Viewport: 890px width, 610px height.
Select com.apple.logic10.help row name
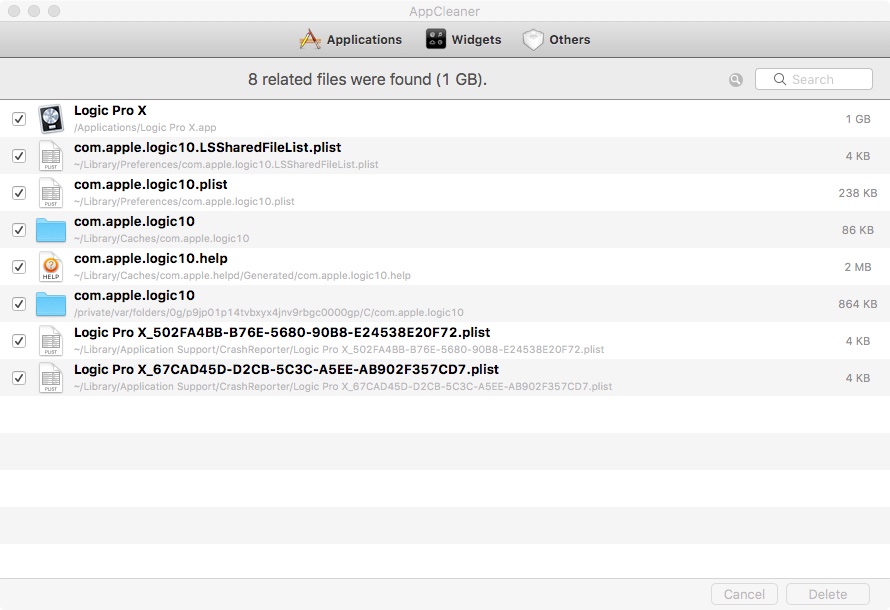150,259
